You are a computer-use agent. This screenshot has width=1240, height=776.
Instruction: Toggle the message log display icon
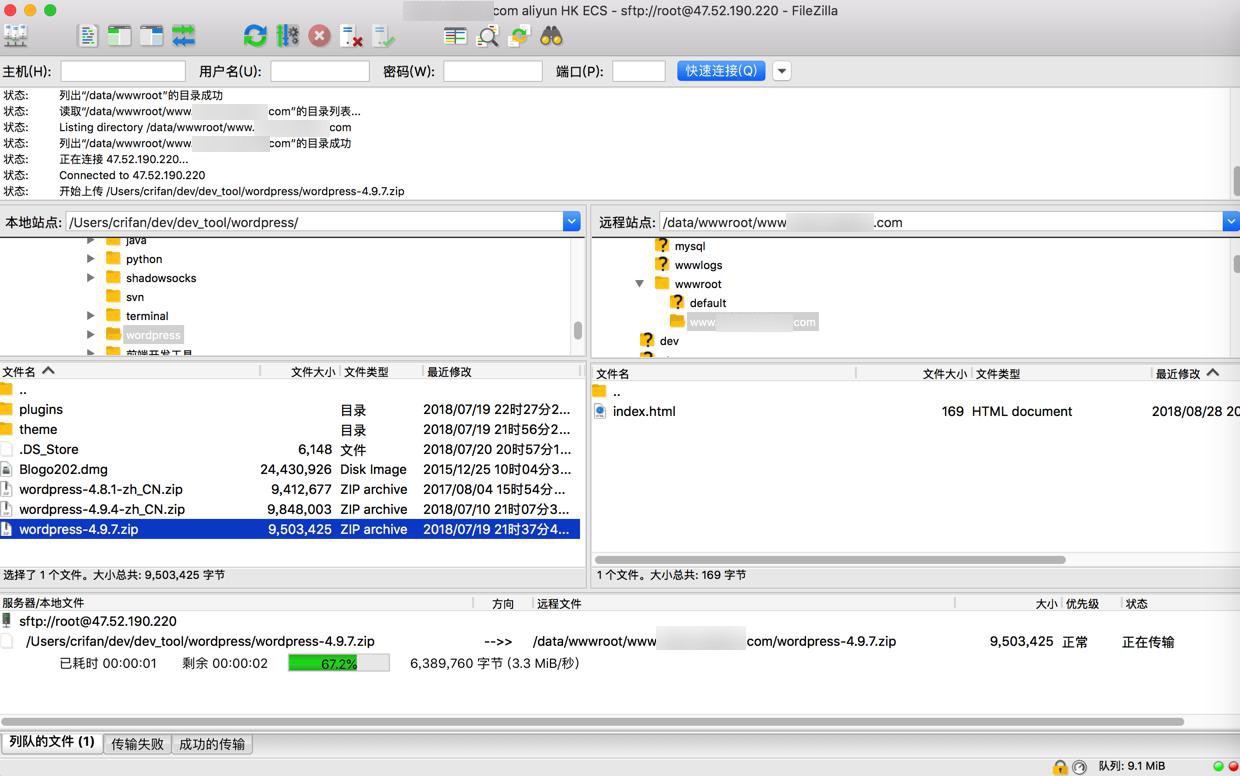tap(88, 36)
